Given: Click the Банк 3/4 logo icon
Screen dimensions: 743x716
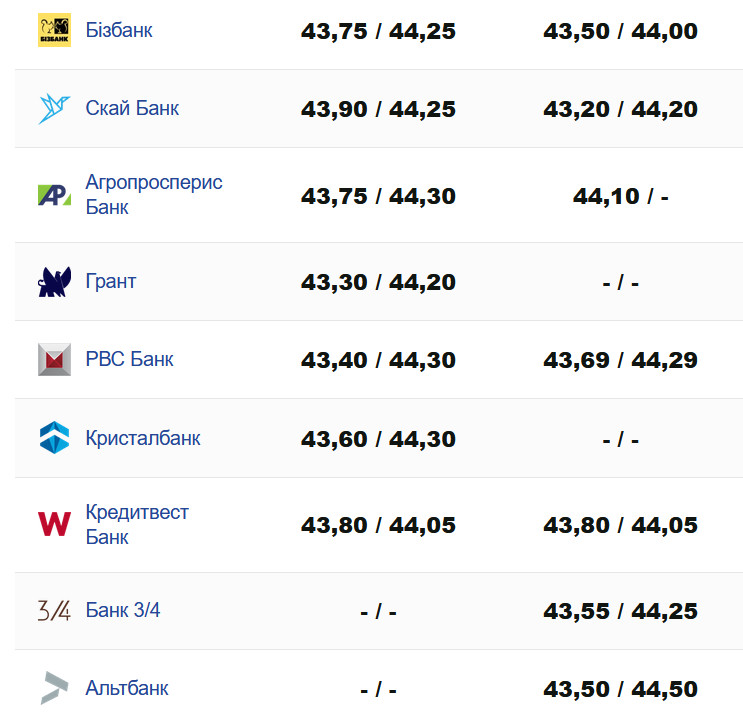Looking at the screenshot, I should pos(54,610).
